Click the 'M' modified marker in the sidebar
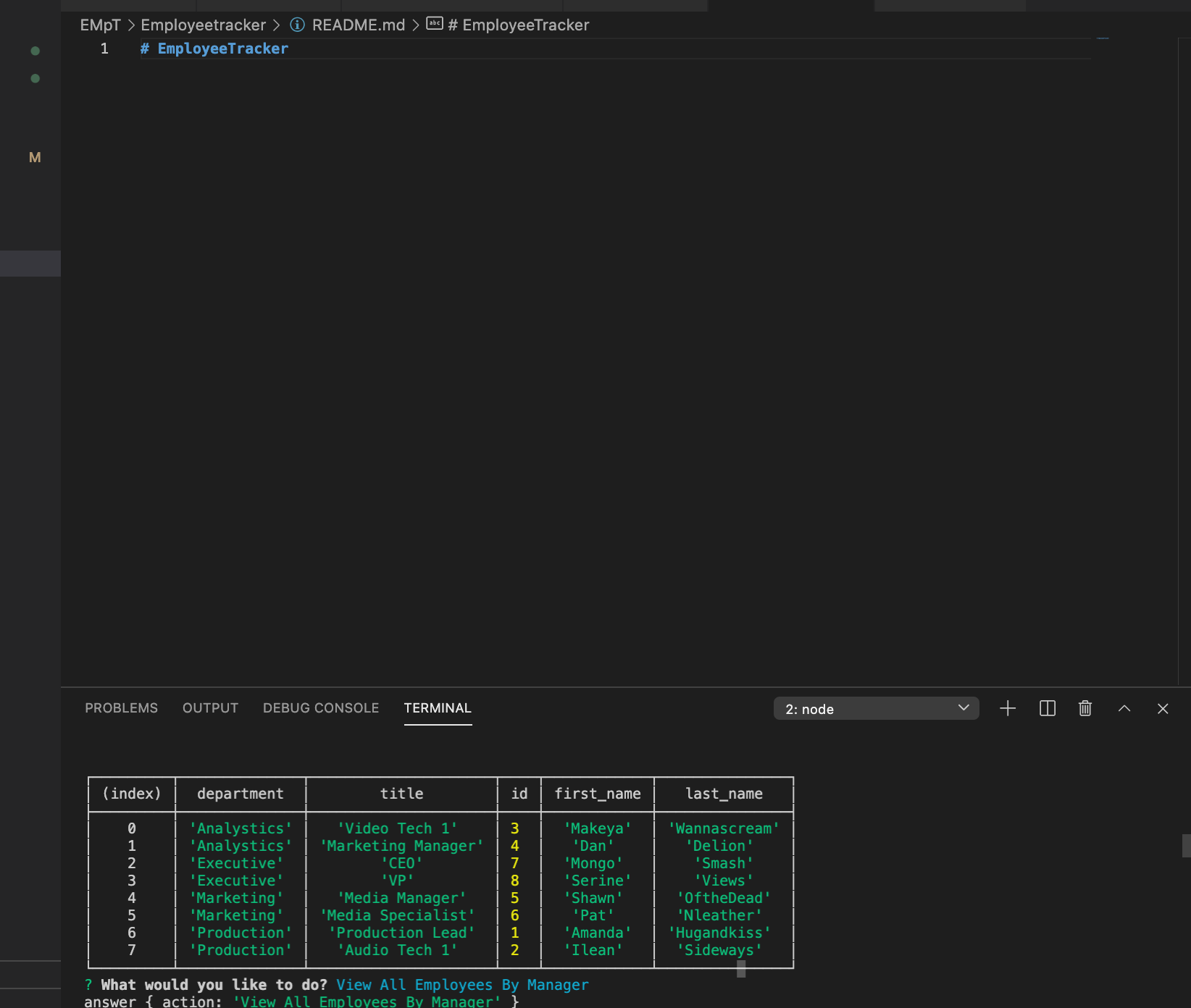 35,157
